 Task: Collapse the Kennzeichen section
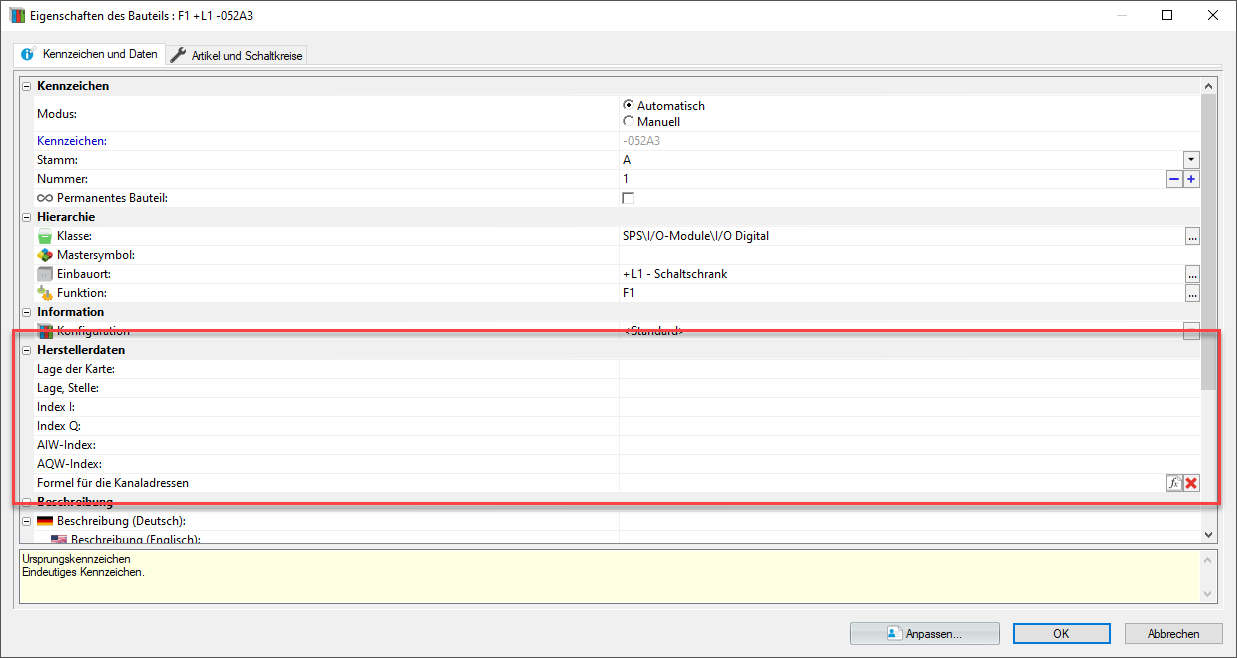pyautogui.click(x=27, y=86)
